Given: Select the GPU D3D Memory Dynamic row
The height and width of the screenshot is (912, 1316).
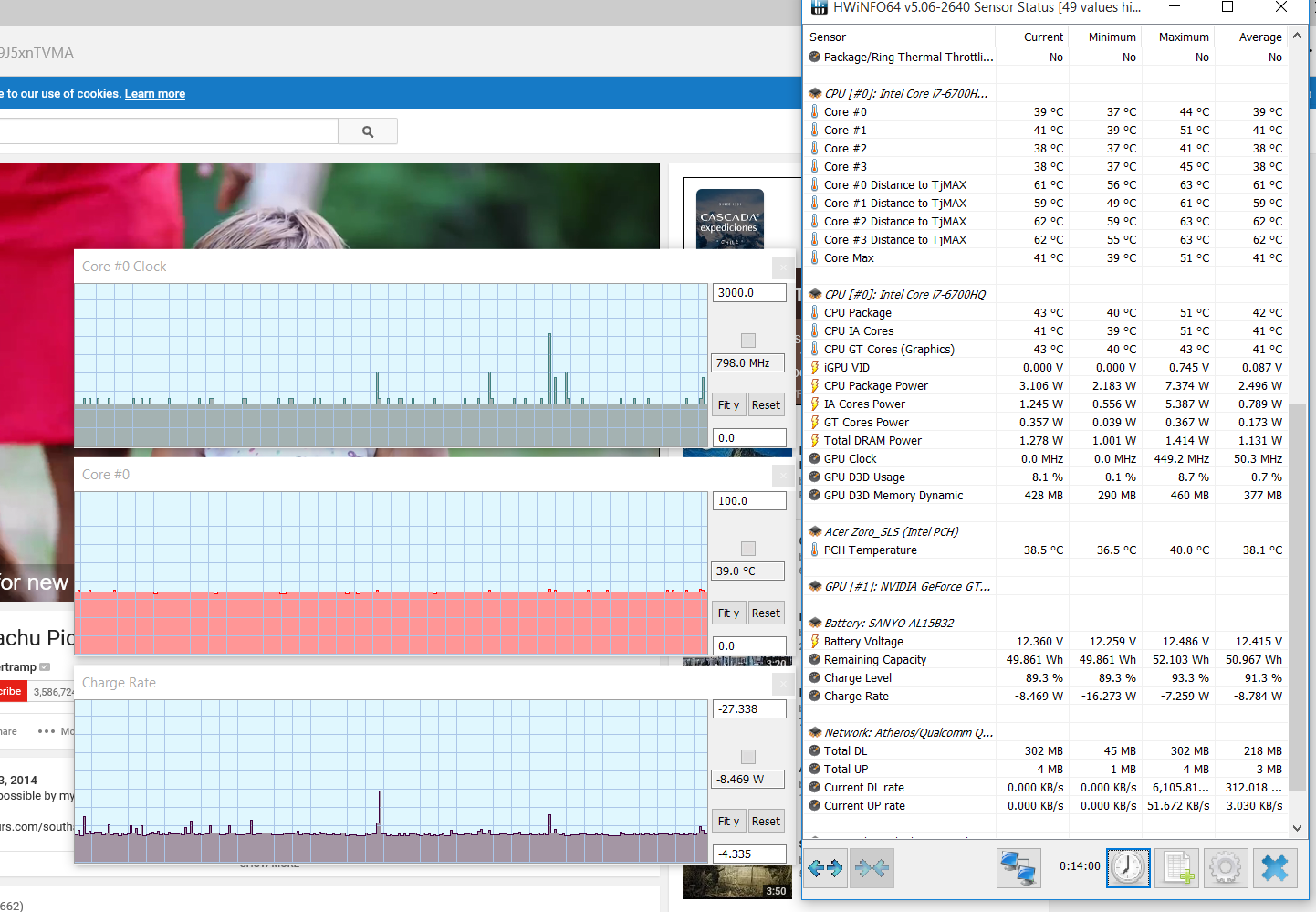Looking at the screenshot, I should (1046, 495).
